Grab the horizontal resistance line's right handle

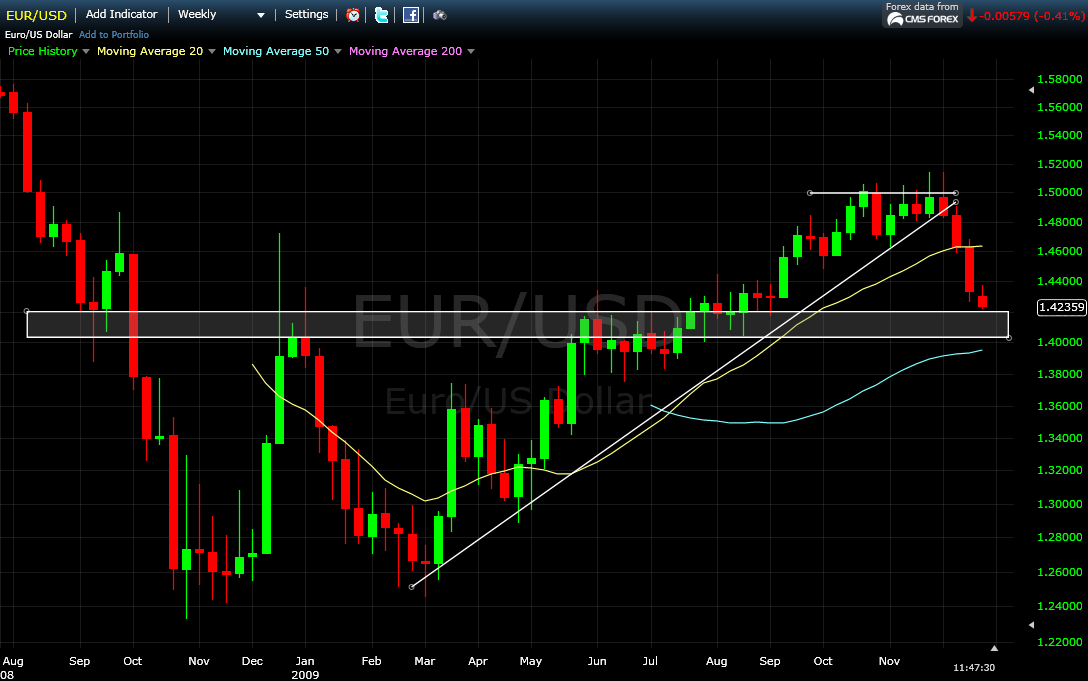[956, 193]
